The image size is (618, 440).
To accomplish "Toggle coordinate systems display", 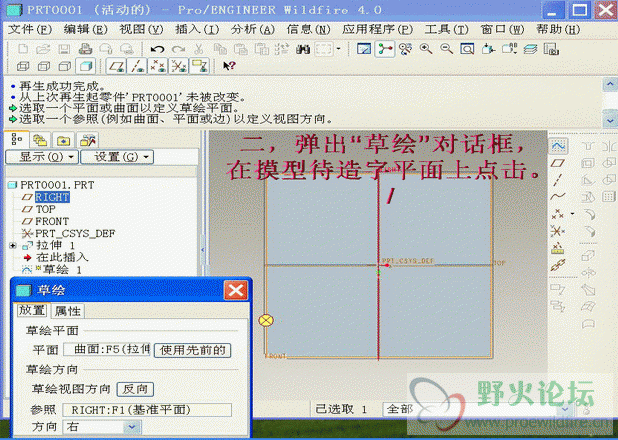I will pyautogui.click(x=179, y=66).
